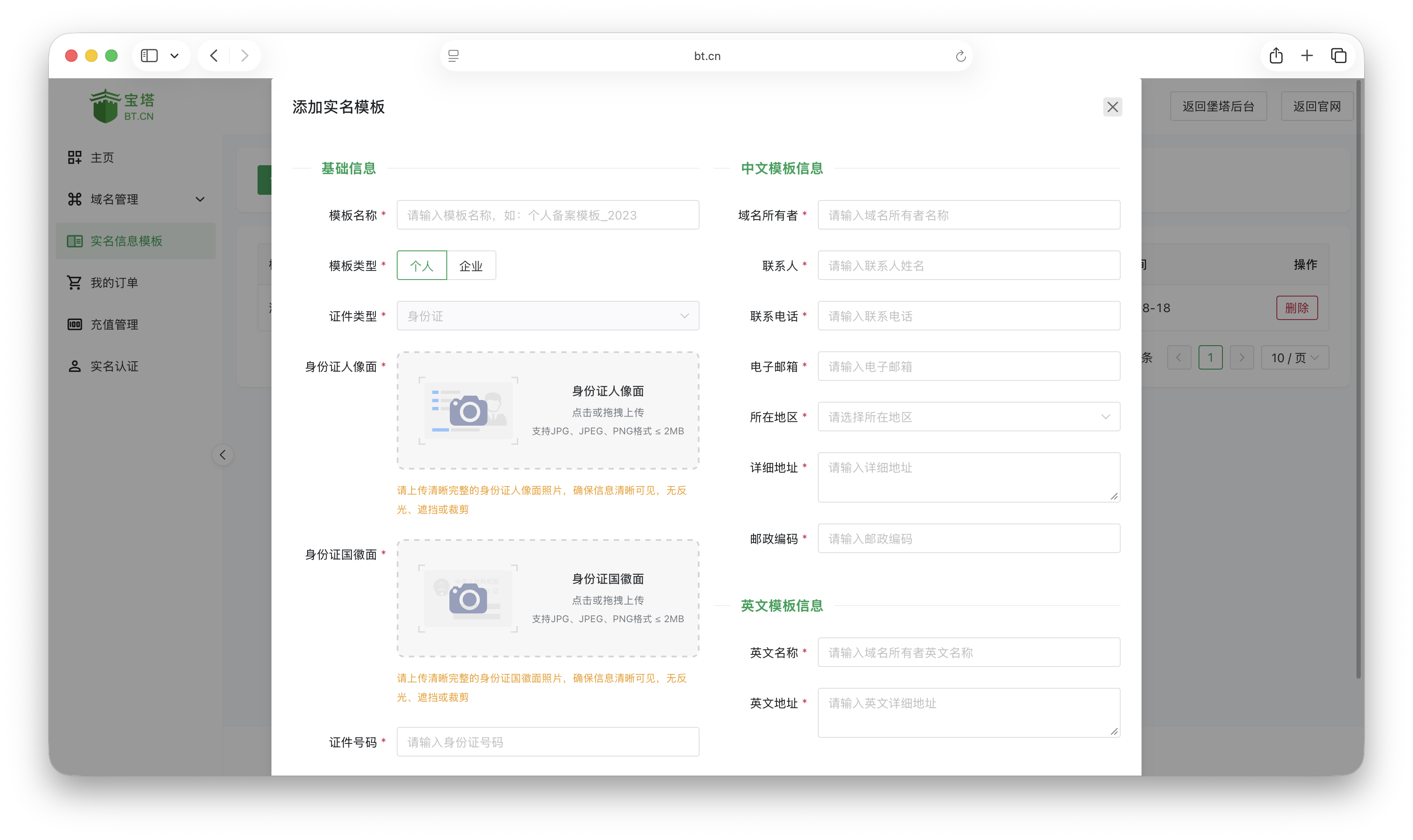Click the 宝塔 BT.CN logo
Screen dimensions: 1413x840
120,105
